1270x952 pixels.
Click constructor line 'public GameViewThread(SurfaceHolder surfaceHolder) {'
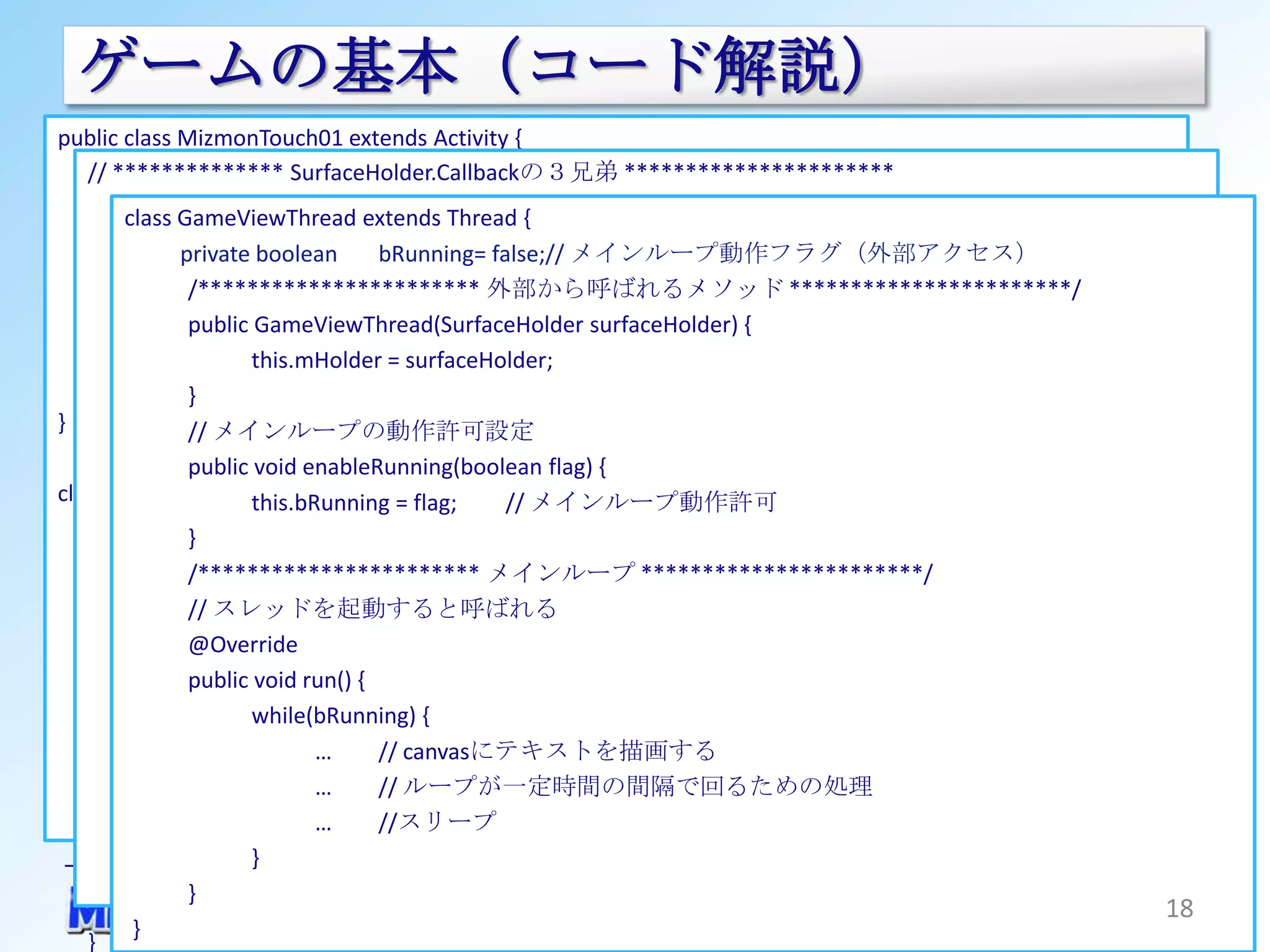pos(469,325)
